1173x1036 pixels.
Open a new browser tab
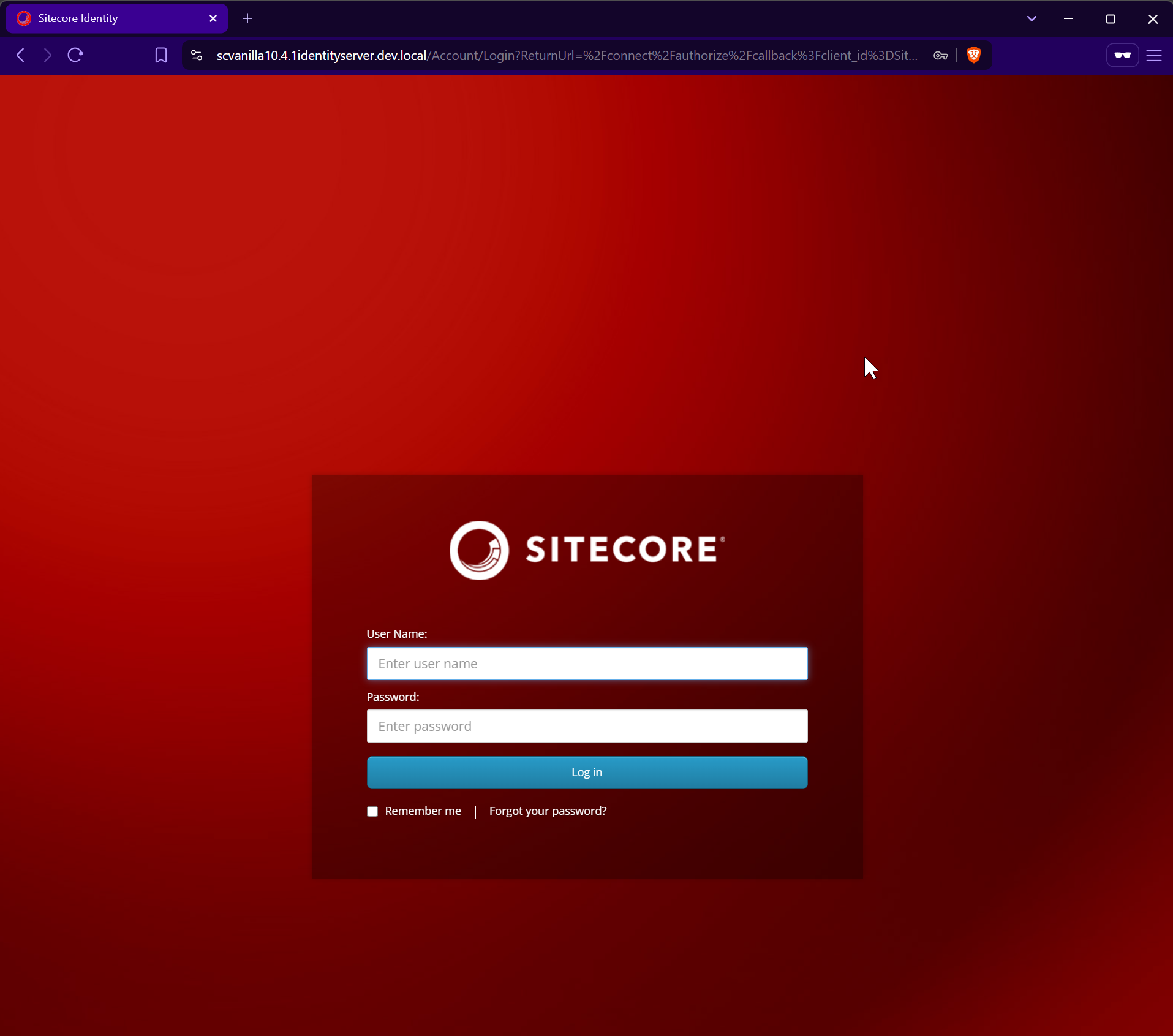coord(247,18)
